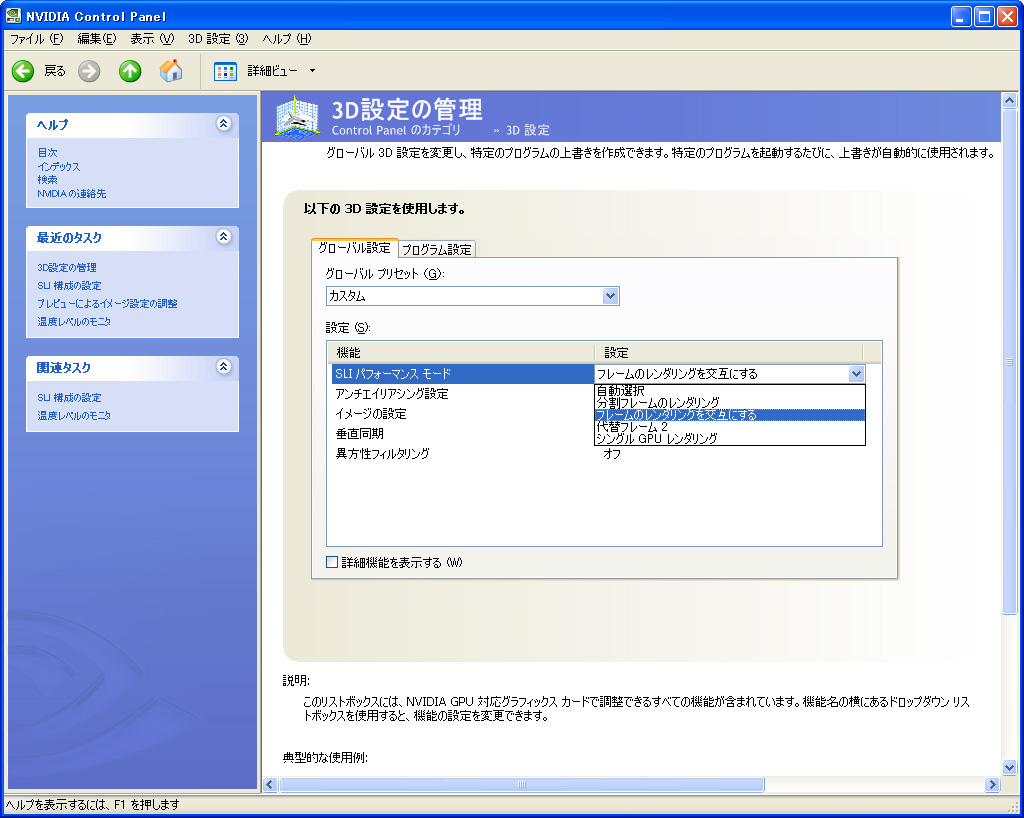Open the ヘルプ menu in menu bar
This screenshot has height=818, width=1024.
tap(286, 39)
